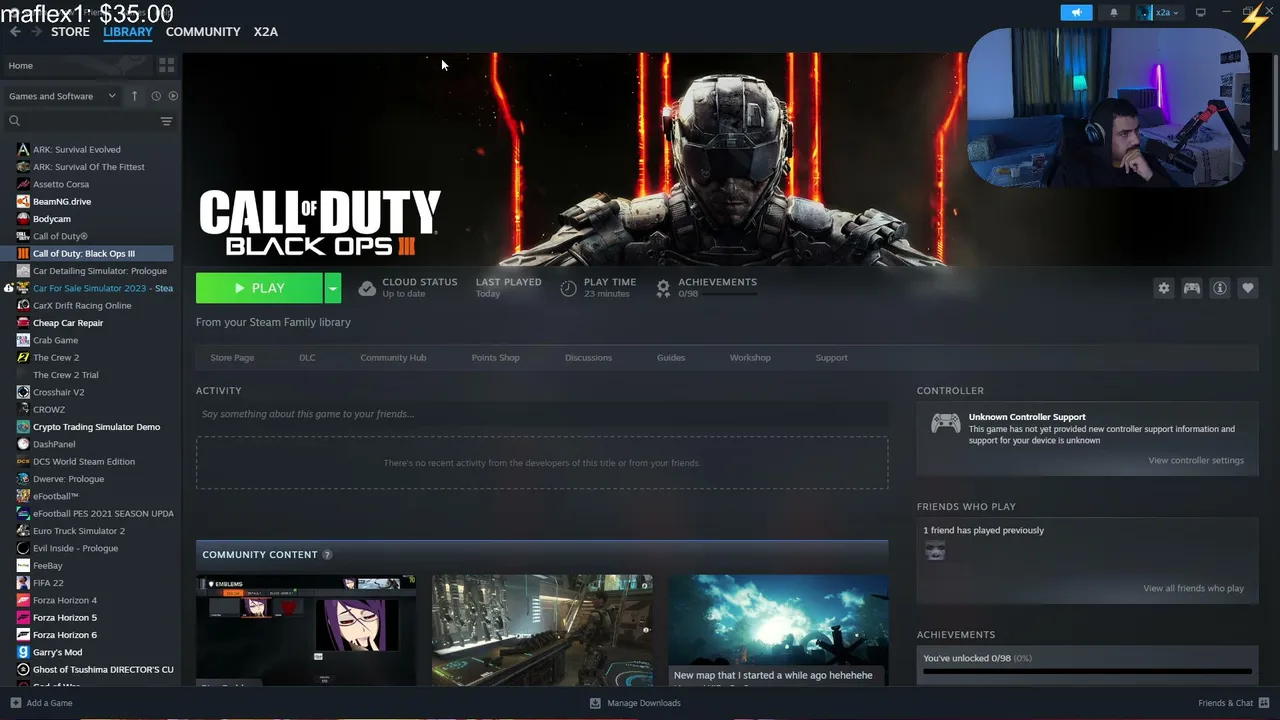Open game Support page

(x=831, y=358)
